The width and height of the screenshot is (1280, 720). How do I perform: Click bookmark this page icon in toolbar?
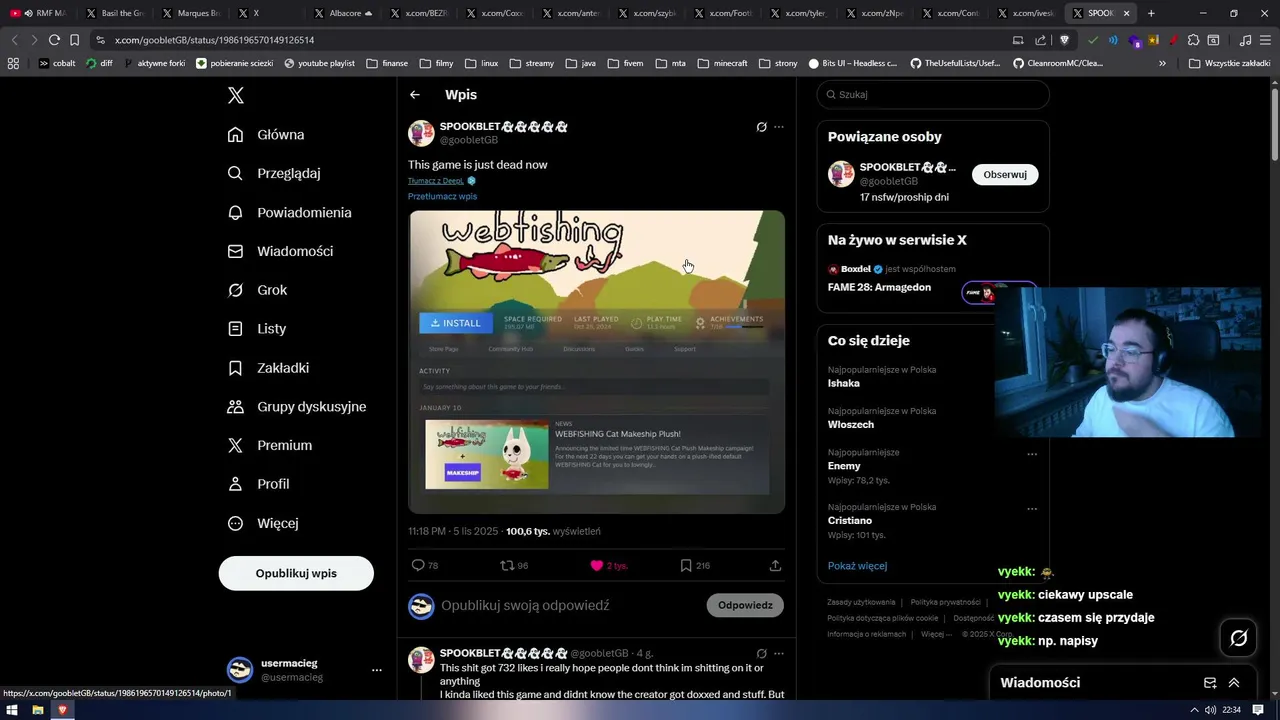74,40
